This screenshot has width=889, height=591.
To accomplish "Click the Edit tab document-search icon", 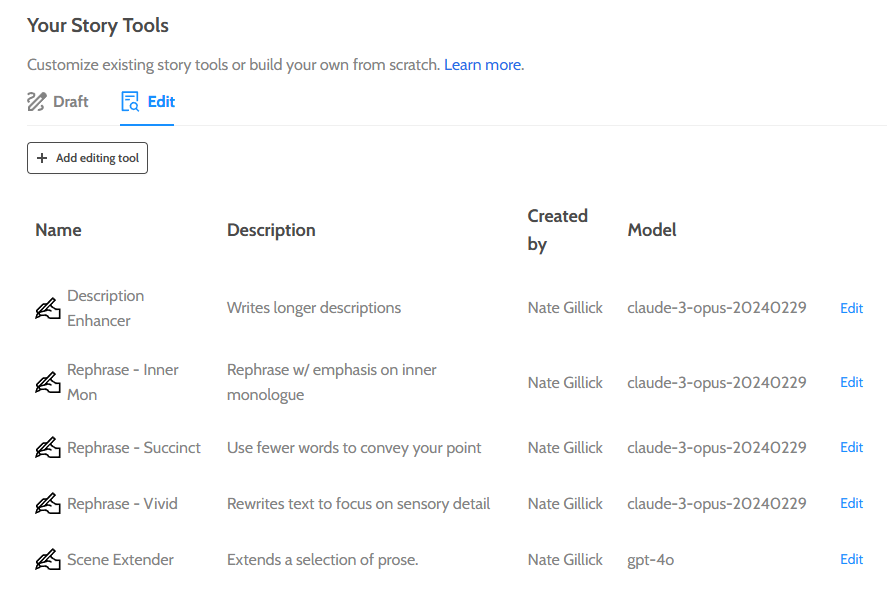I will [130, 102].
